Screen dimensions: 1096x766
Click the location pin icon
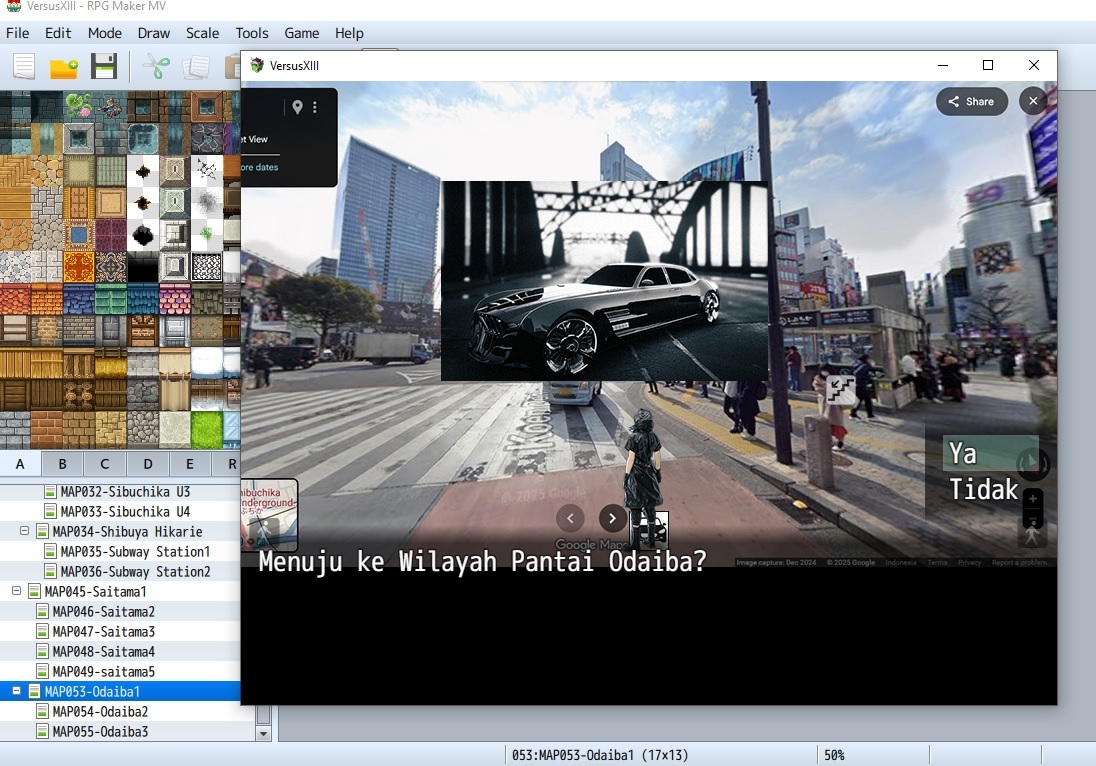pyautogui.click(x=297, y=107)
